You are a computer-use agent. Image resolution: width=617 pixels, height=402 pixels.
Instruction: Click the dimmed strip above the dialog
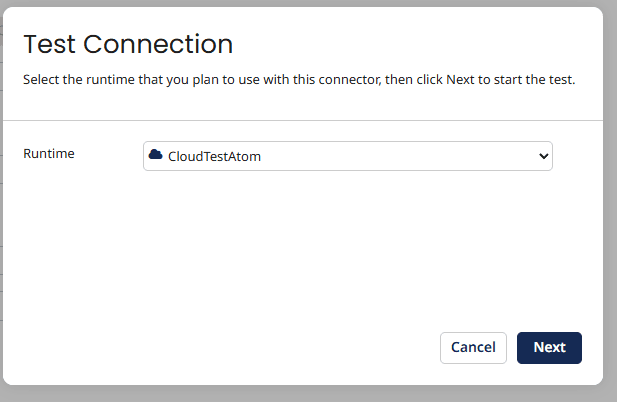click(x=300, y=3)
